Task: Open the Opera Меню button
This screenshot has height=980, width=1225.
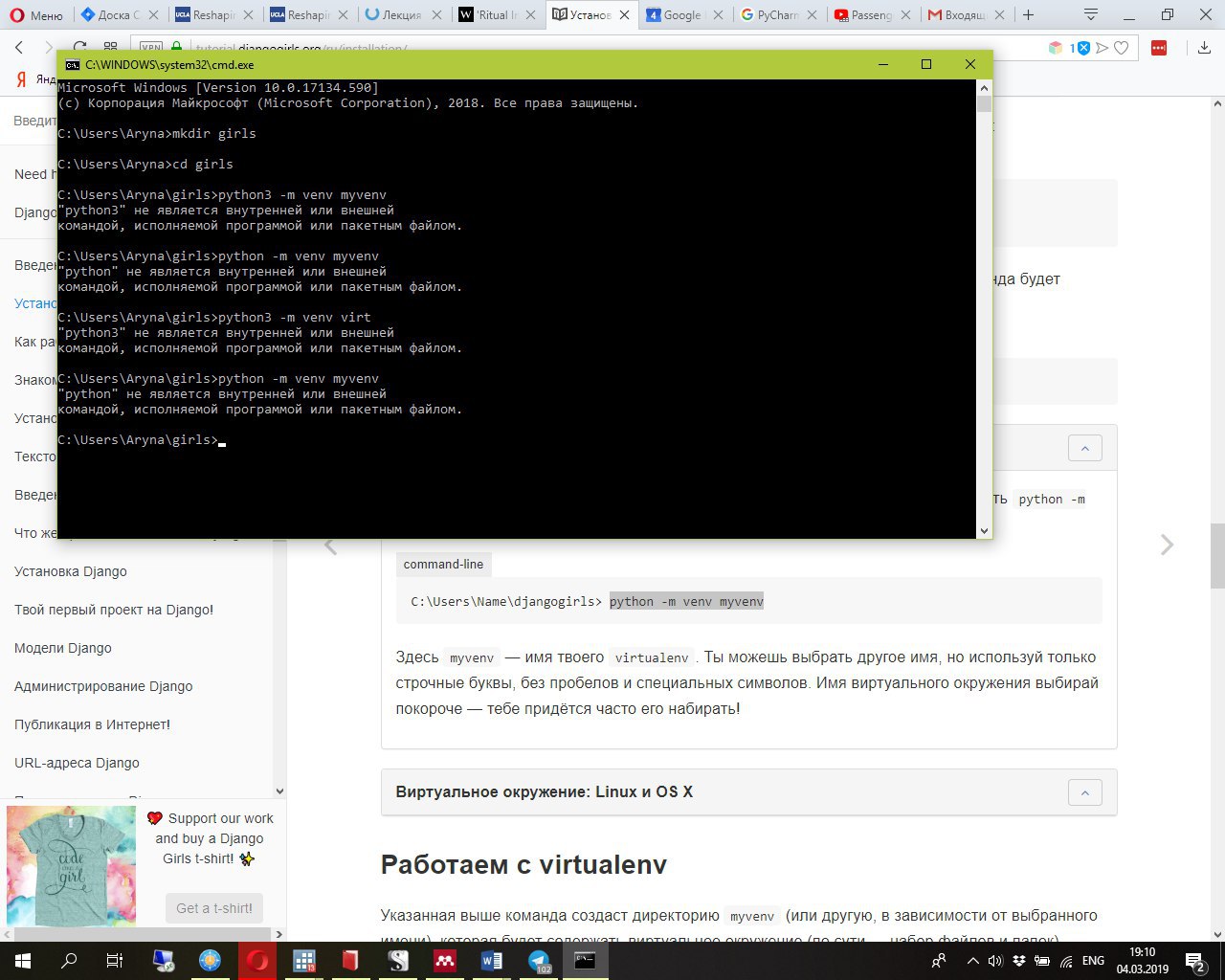Action: 36,14
